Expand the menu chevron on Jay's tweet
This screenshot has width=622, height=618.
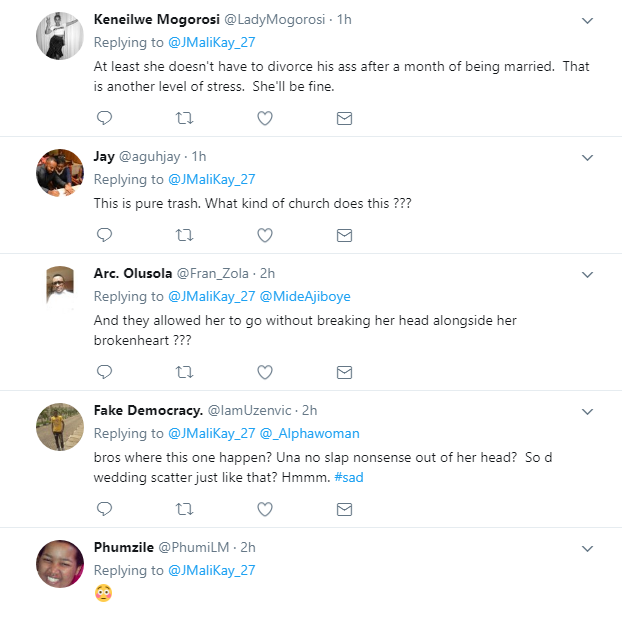(x=588, y=157)
